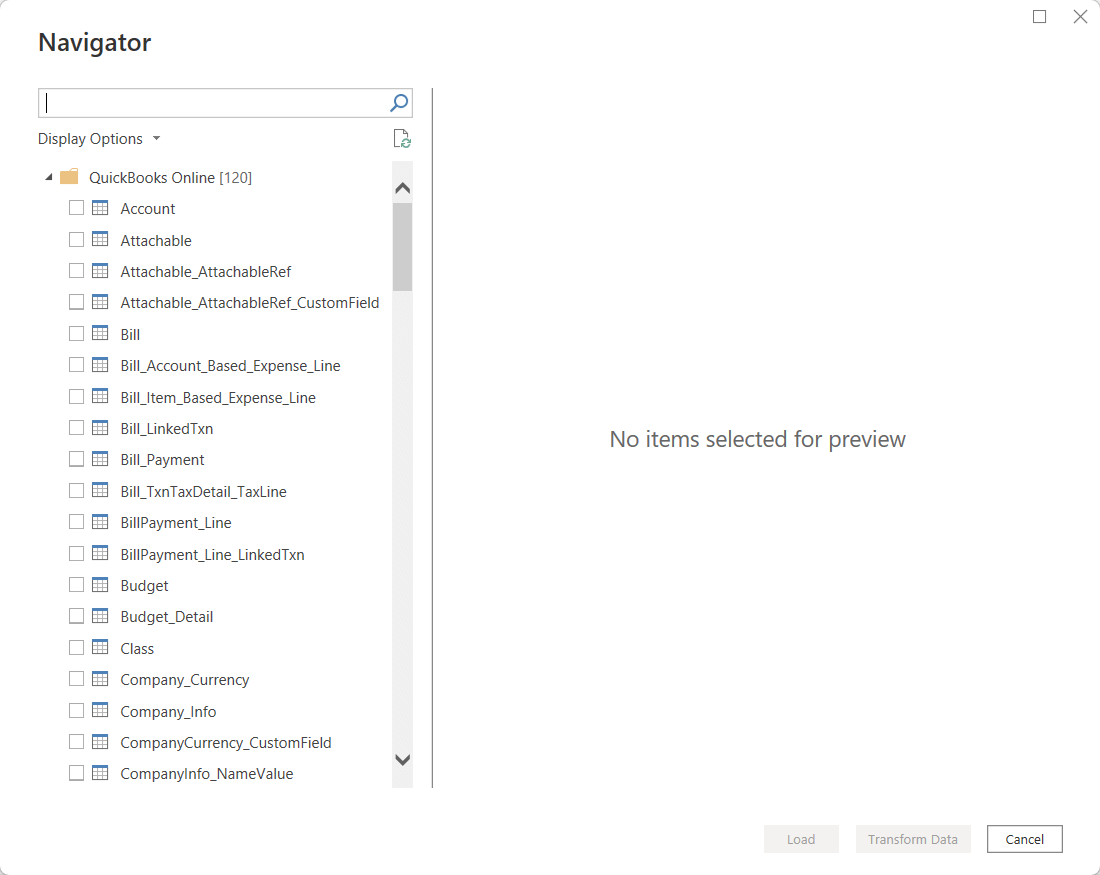1100x875 pixels.
Task: Select the Bill_LinkedTxn table item
Action: pyautogui.click(x=166, y=429)
